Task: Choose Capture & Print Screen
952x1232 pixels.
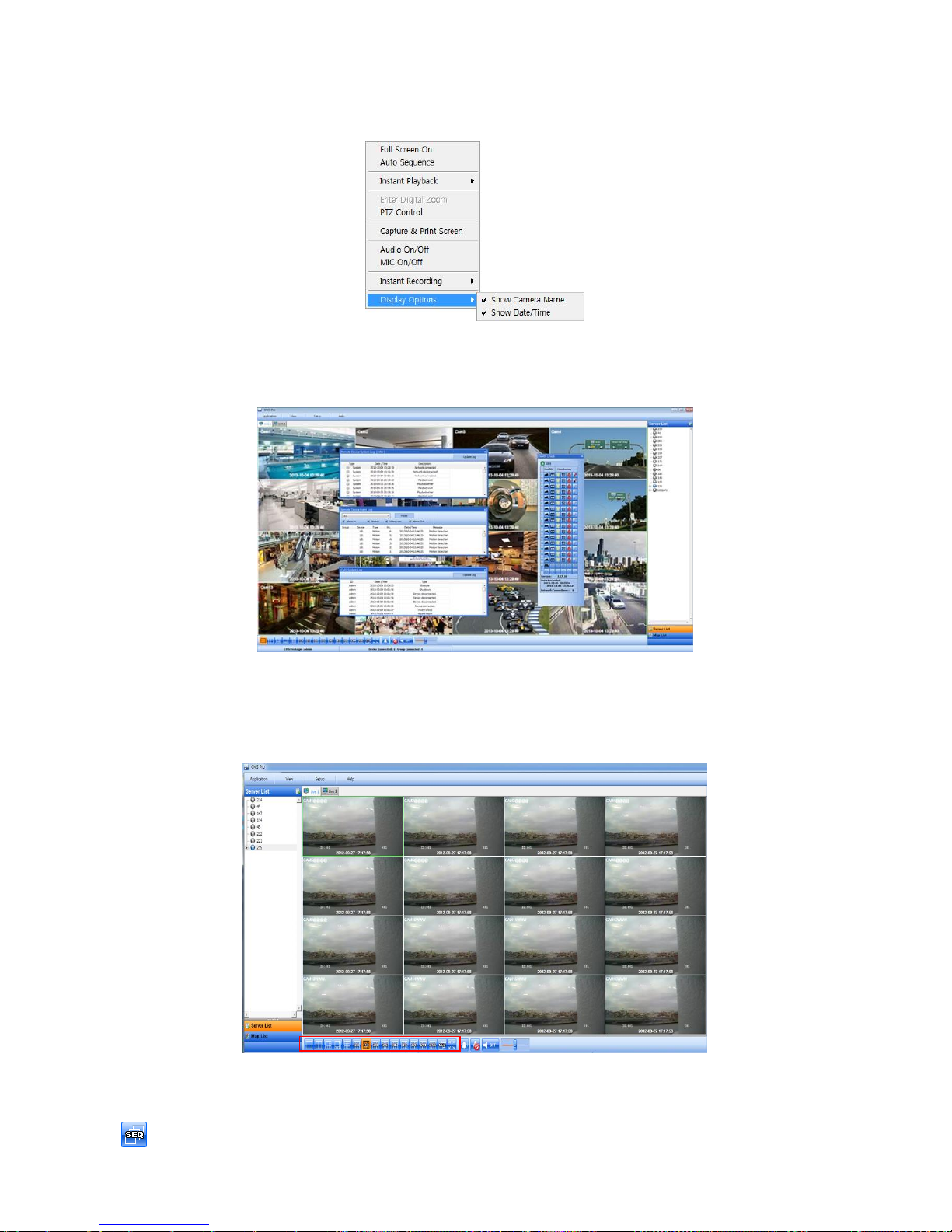Action: pos(421,231)
